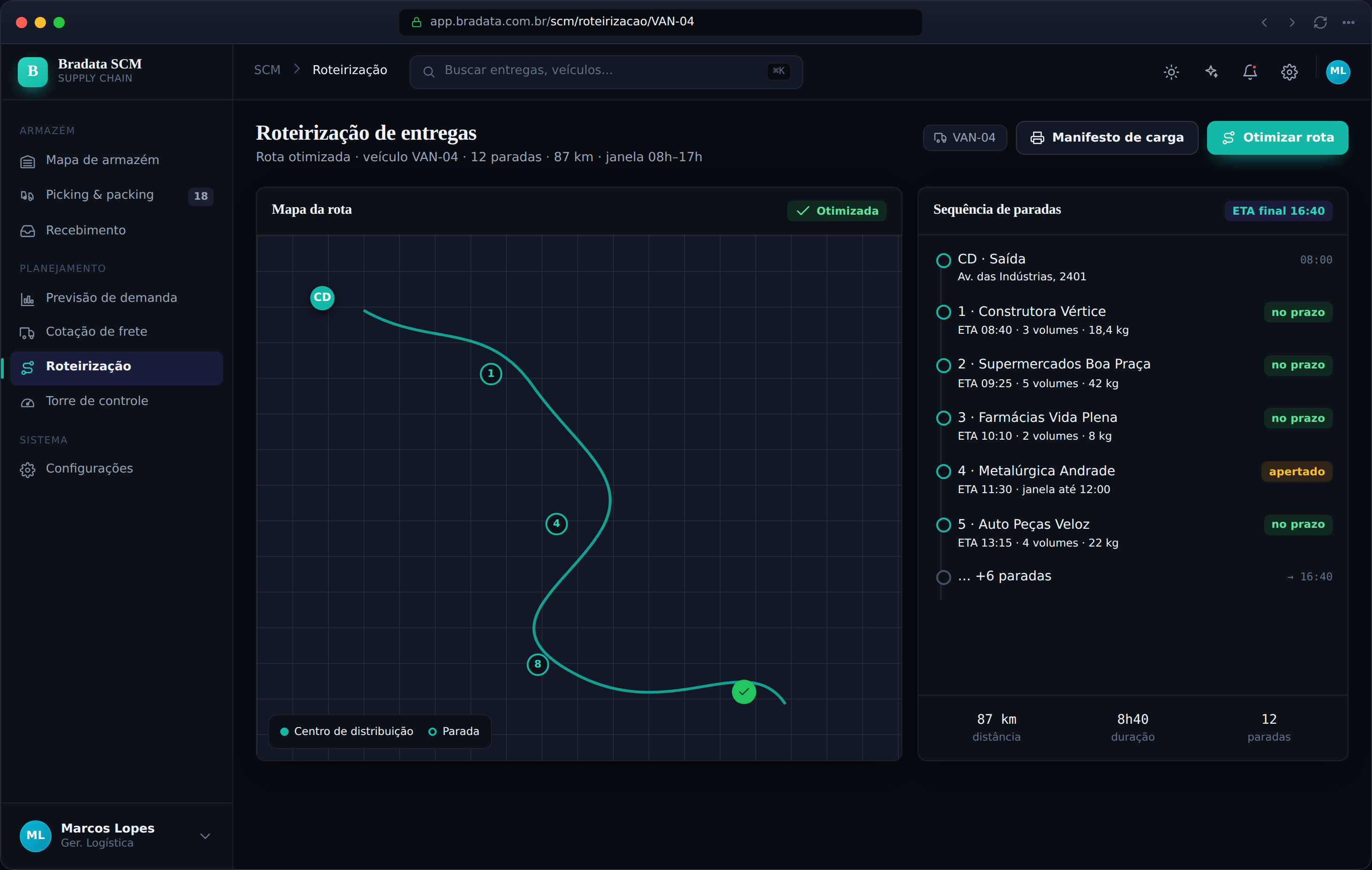Click the ML avatar in the top bar
Image resolution: width=1372 pixels, height=870 pixels.
click(x=1338, y=72)
